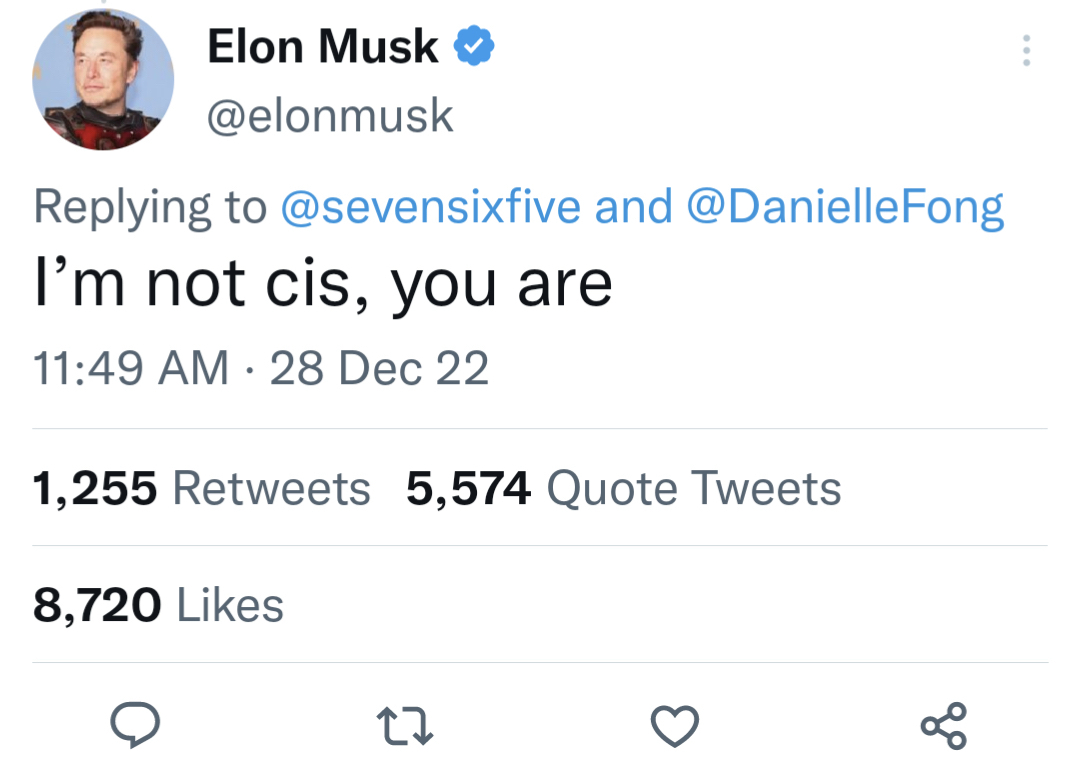Visit the @DanielleFong mention

[845, 207]
